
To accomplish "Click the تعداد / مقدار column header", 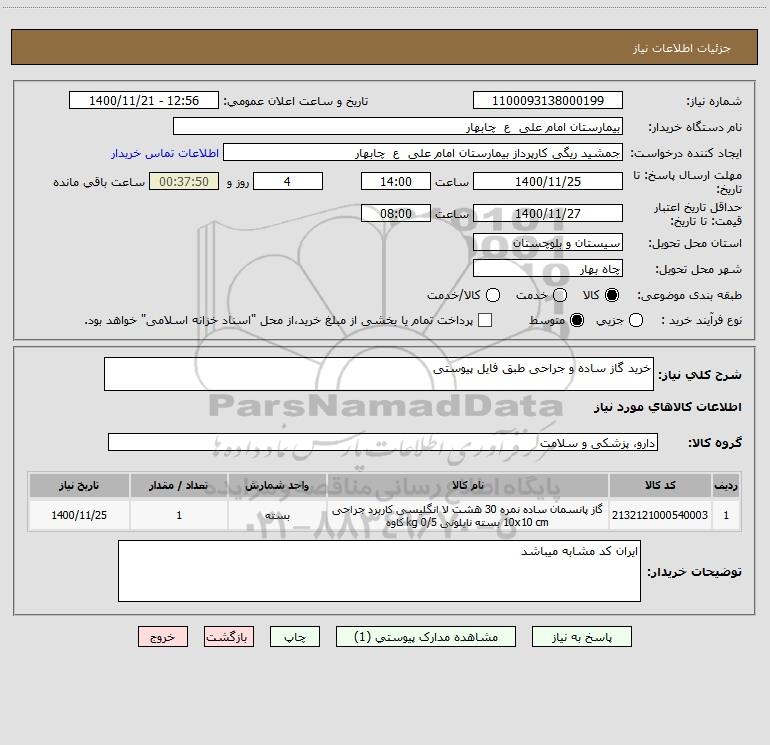I will click(x=179, y=485).
